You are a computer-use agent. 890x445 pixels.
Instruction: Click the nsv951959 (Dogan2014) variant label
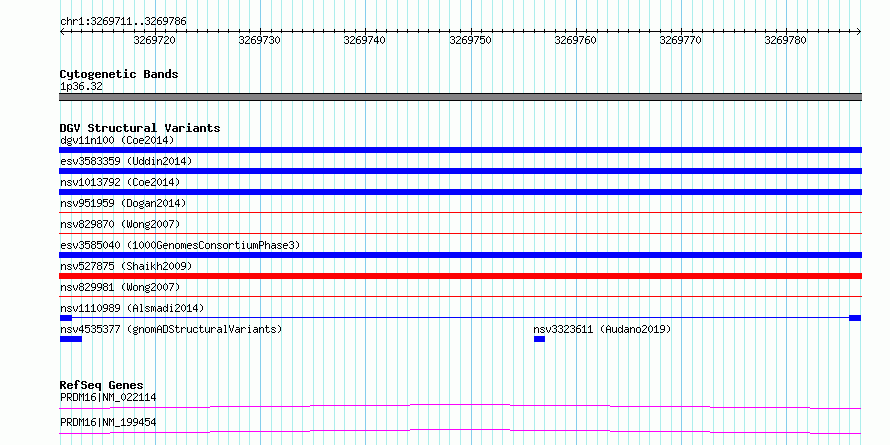click(x=123, y=203)
